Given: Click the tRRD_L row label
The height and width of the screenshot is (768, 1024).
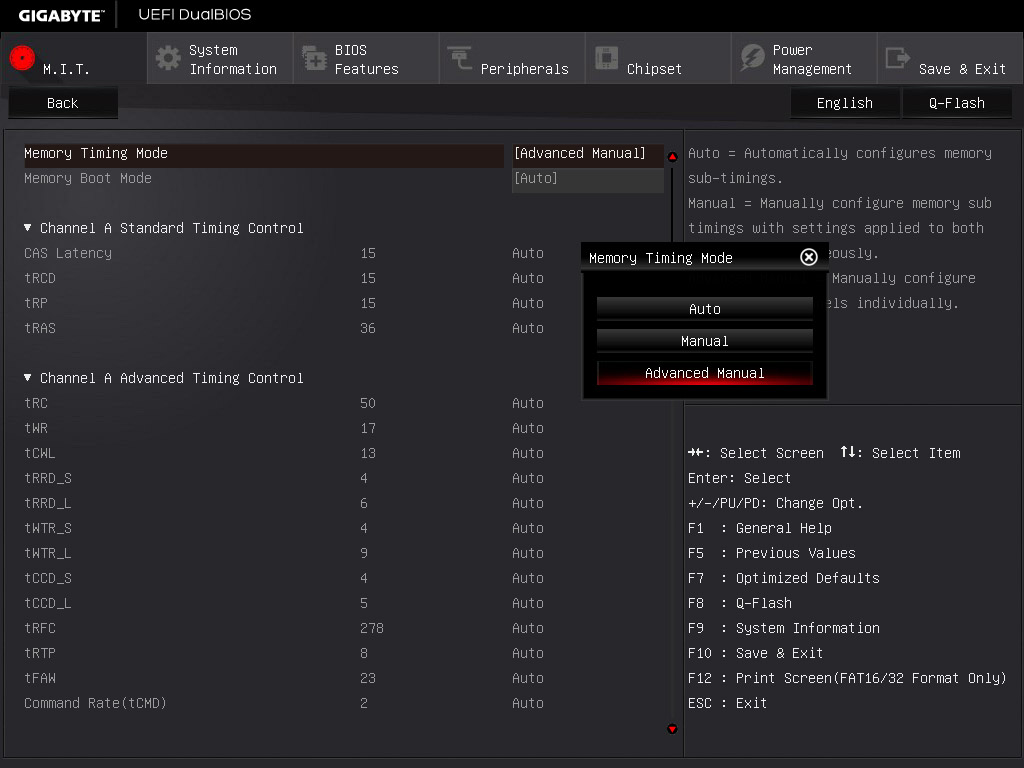Looking at the screenshot, I should (x=48, y=504).
